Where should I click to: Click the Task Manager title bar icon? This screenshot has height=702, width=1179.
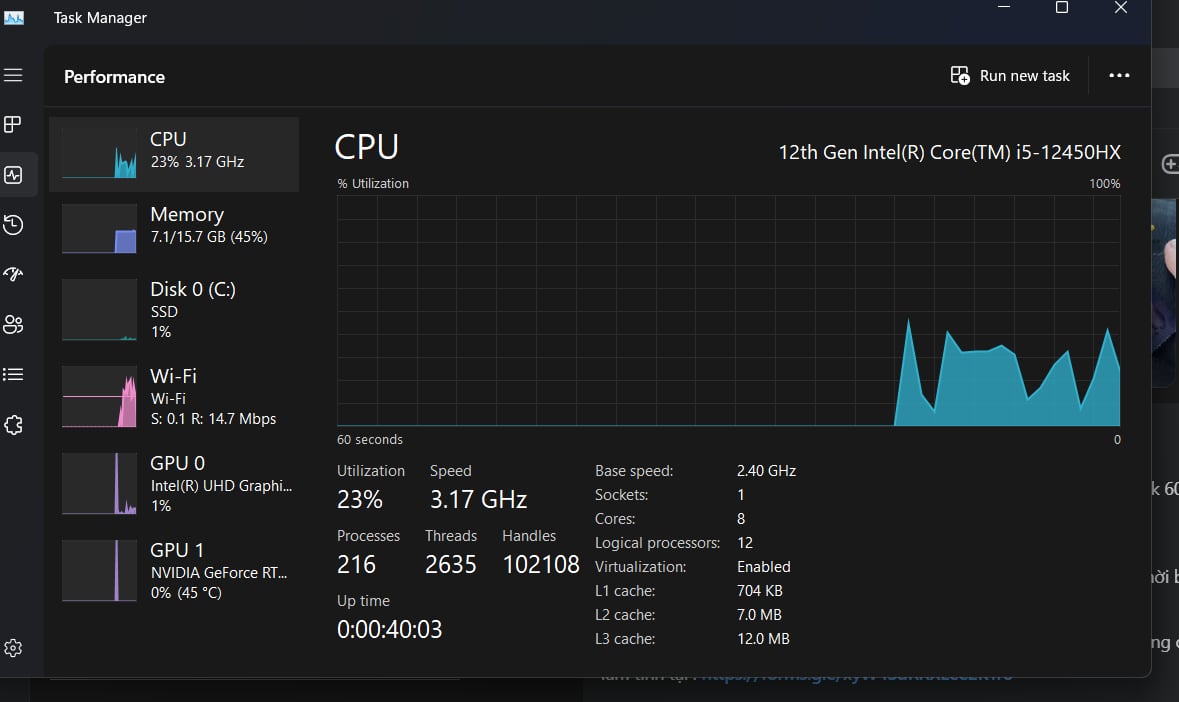(14, 18)
